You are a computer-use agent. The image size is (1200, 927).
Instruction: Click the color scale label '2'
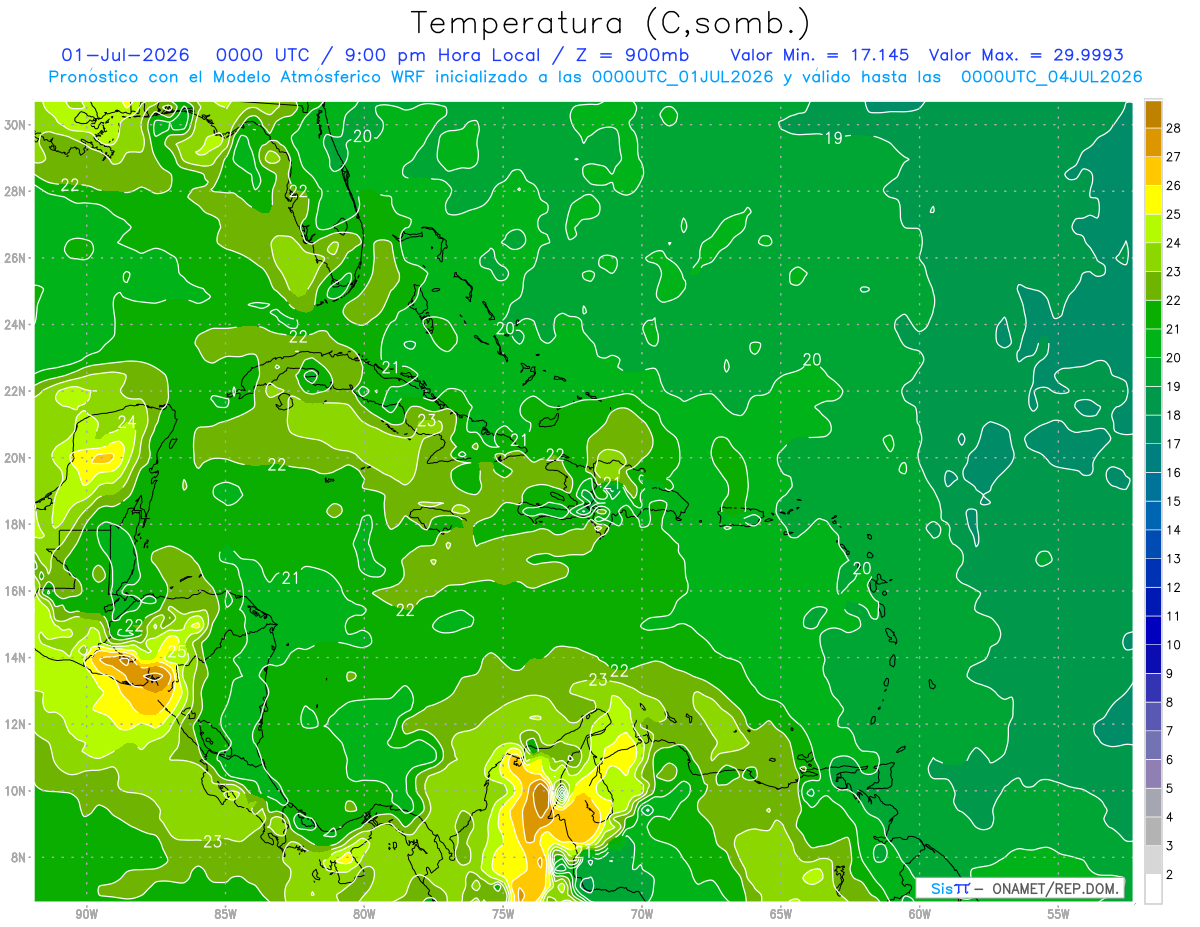click(x=1170, y=876)
